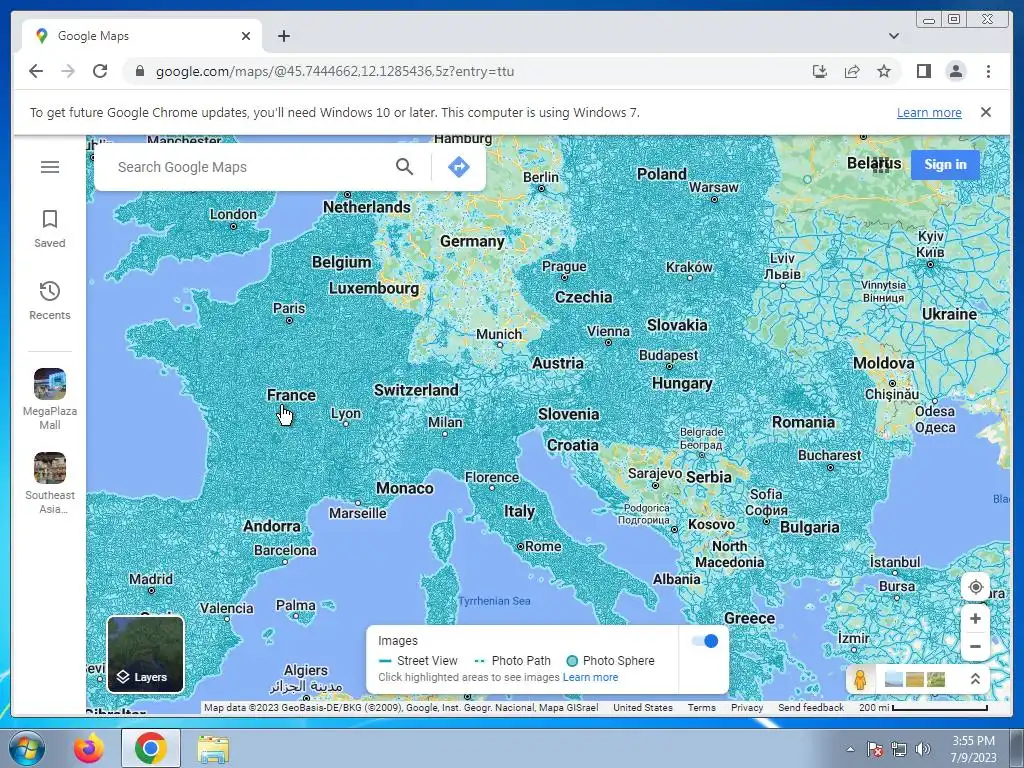Zoom out with the minus button
1024x768 pixels.
(x=975, y=647)
